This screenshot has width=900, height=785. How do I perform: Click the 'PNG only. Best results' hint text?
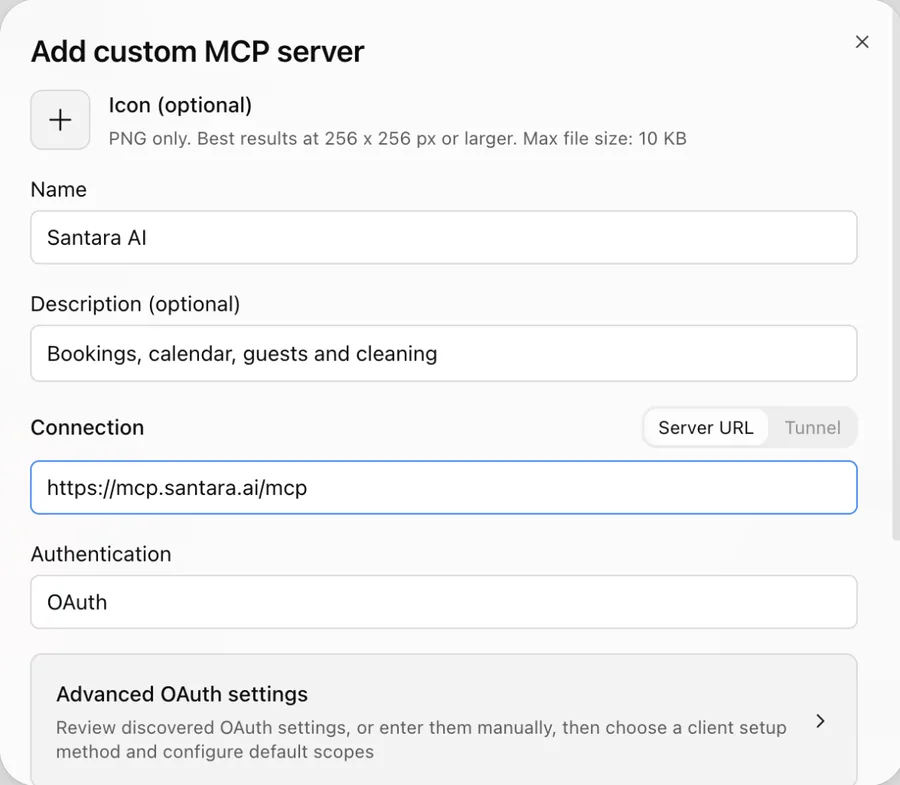(397, 139)
